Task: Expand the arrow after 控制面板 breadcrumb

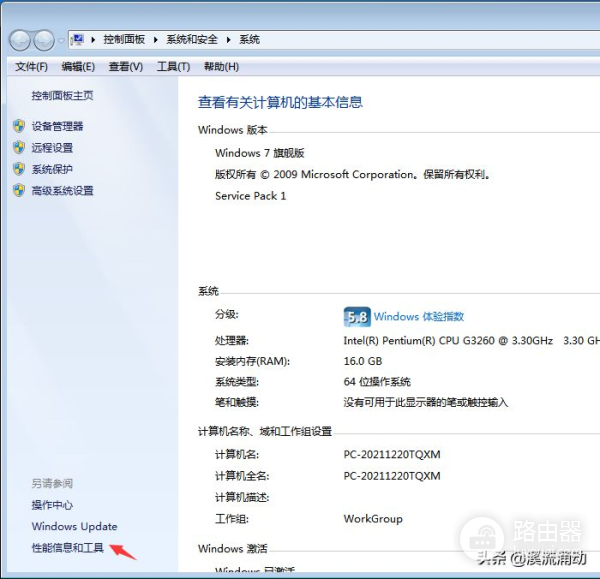Action: (156, 40)
